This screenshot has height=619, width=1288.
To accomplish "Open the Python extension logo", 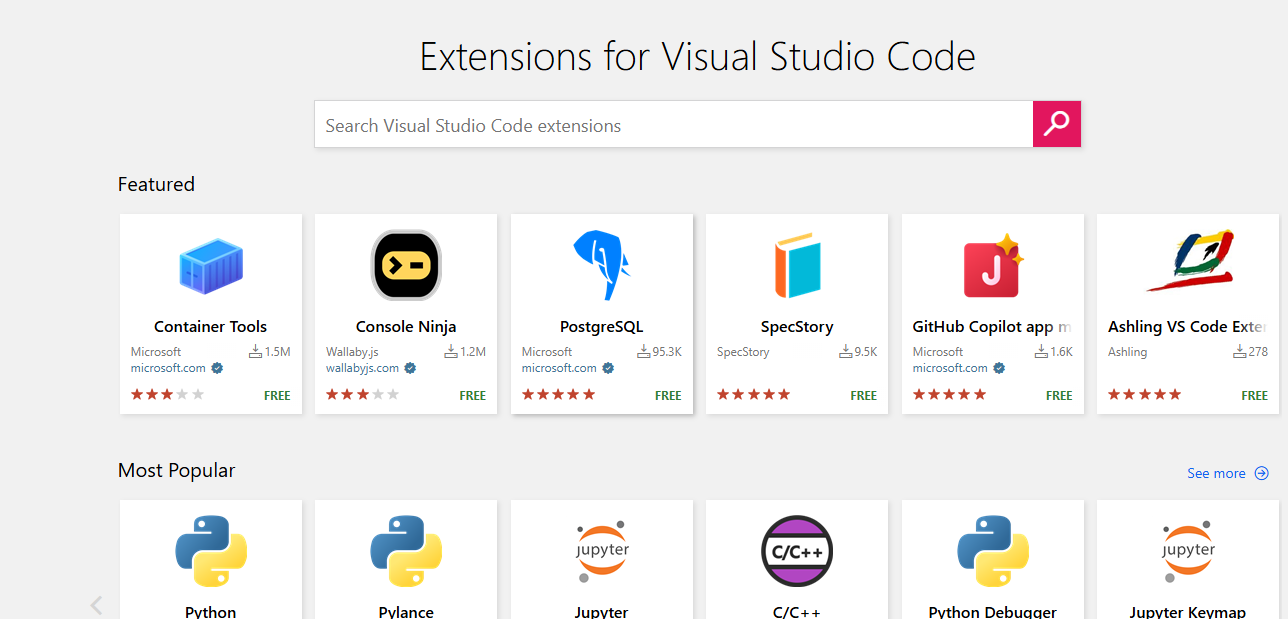I will 211,551.
